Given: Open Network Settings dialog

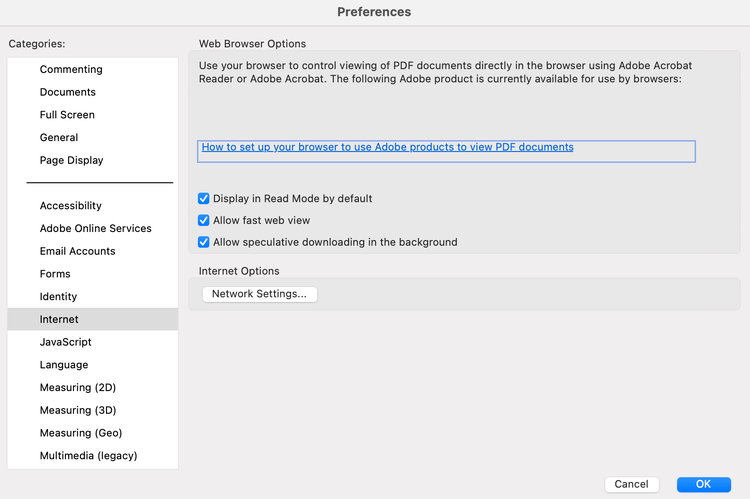Looking at the screenshot, I should [x=260, y=294].
